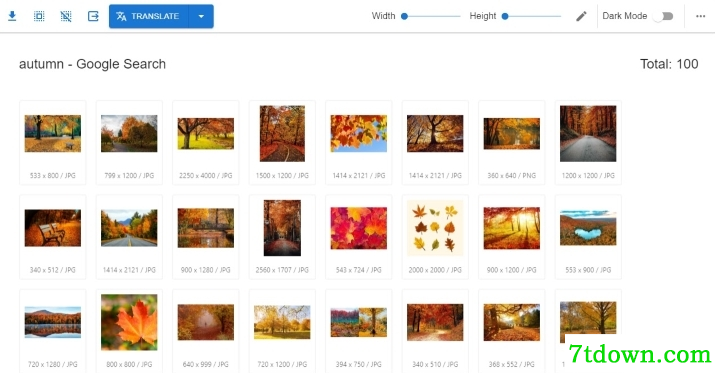Click the 'Total: 100' count text

pyautogui.click(x=669, y=64)
